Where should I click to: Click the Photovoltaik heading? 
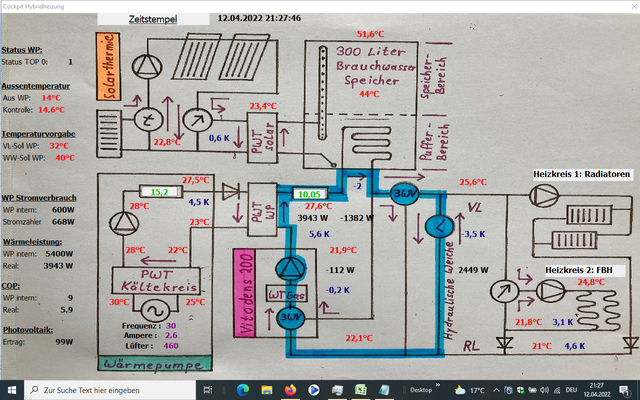[28, 330]
